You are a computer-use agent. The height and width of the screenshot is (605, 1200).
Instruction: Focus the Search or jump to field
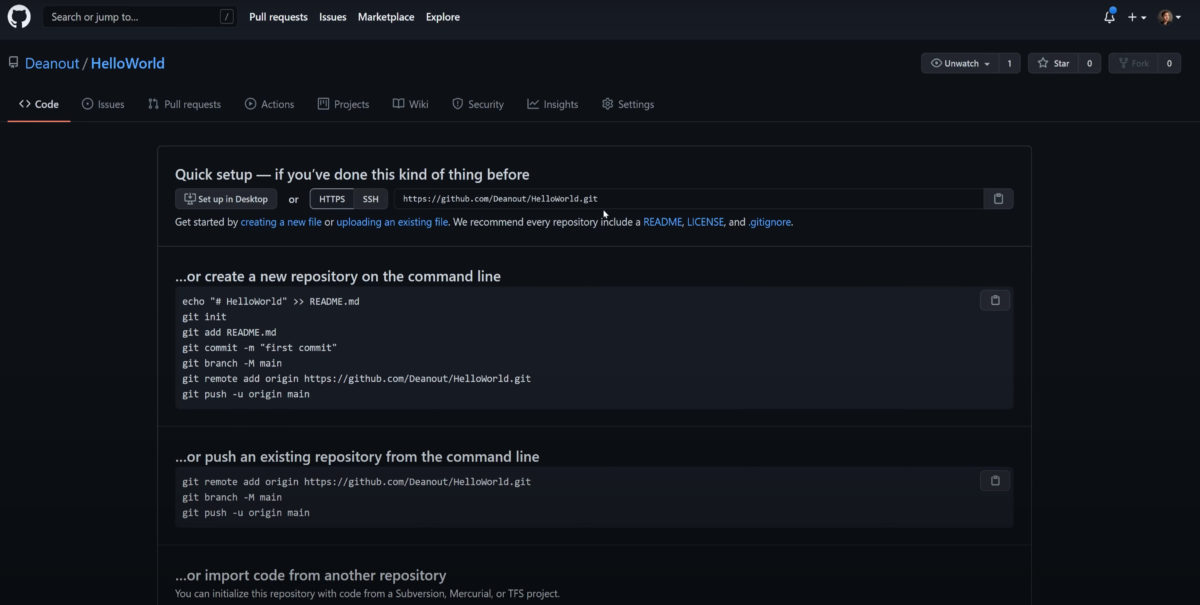point(130,17)
